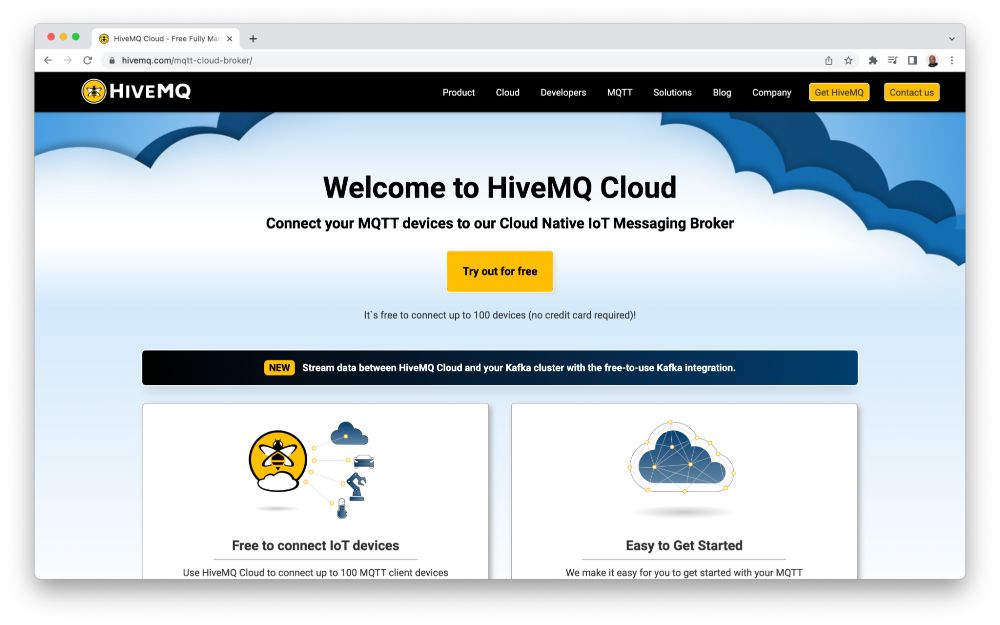
Task: Select the HiveMQ Cloud browser tab
Action: tap(166, 39)
